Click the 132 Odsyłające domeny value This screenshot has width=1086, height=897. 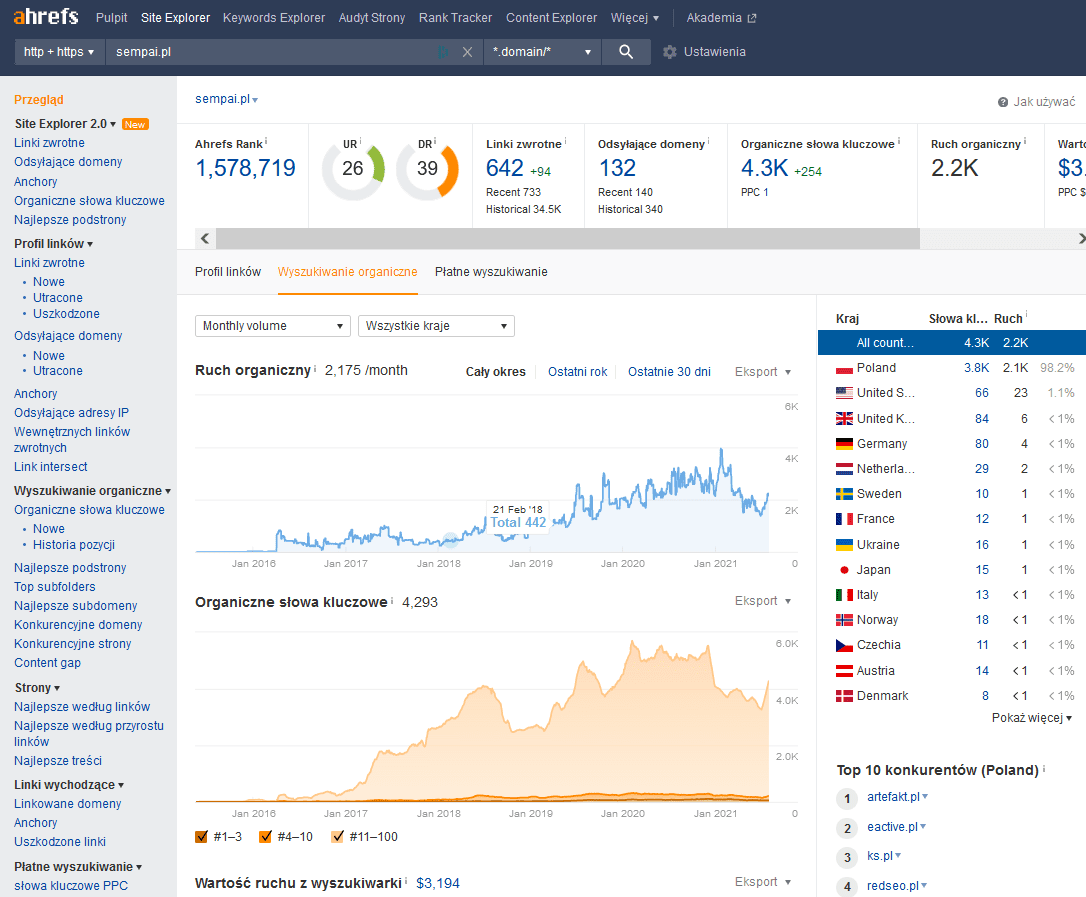point(616,168)
